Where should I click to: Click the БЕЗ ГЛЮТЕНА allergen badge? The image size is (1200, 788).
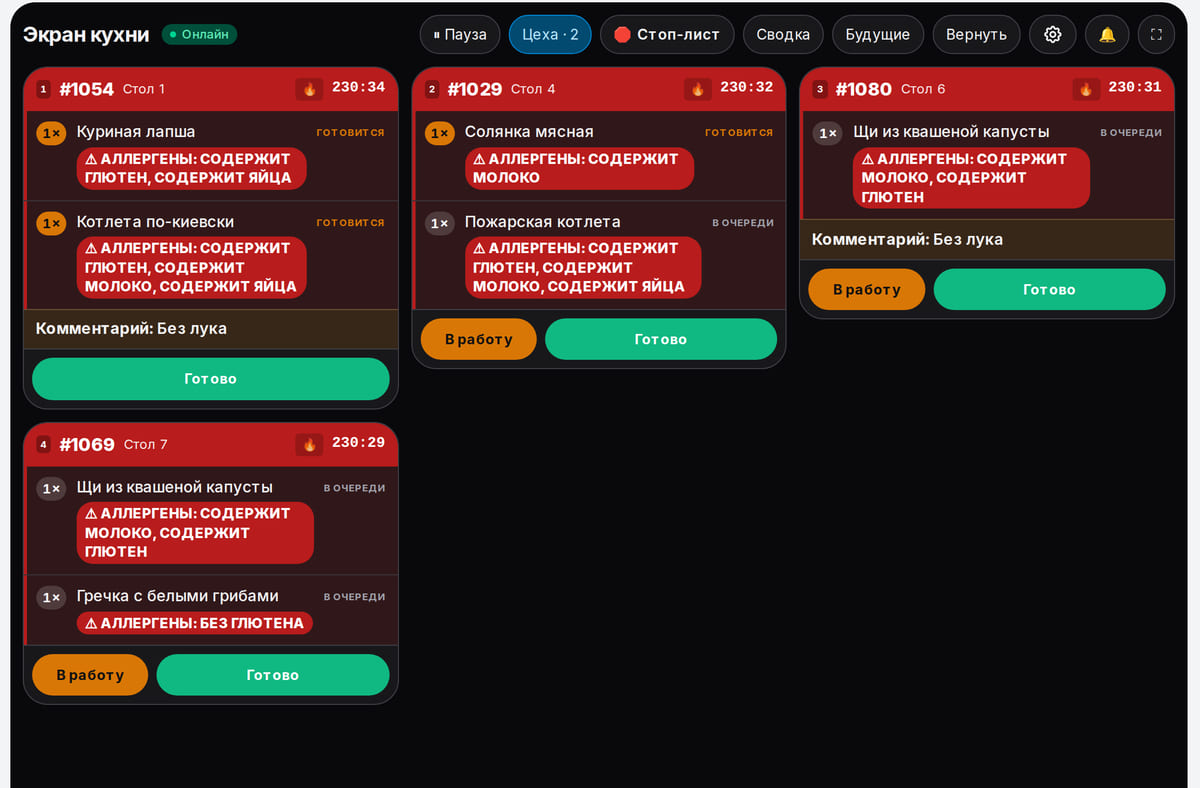tap(195, 623)
